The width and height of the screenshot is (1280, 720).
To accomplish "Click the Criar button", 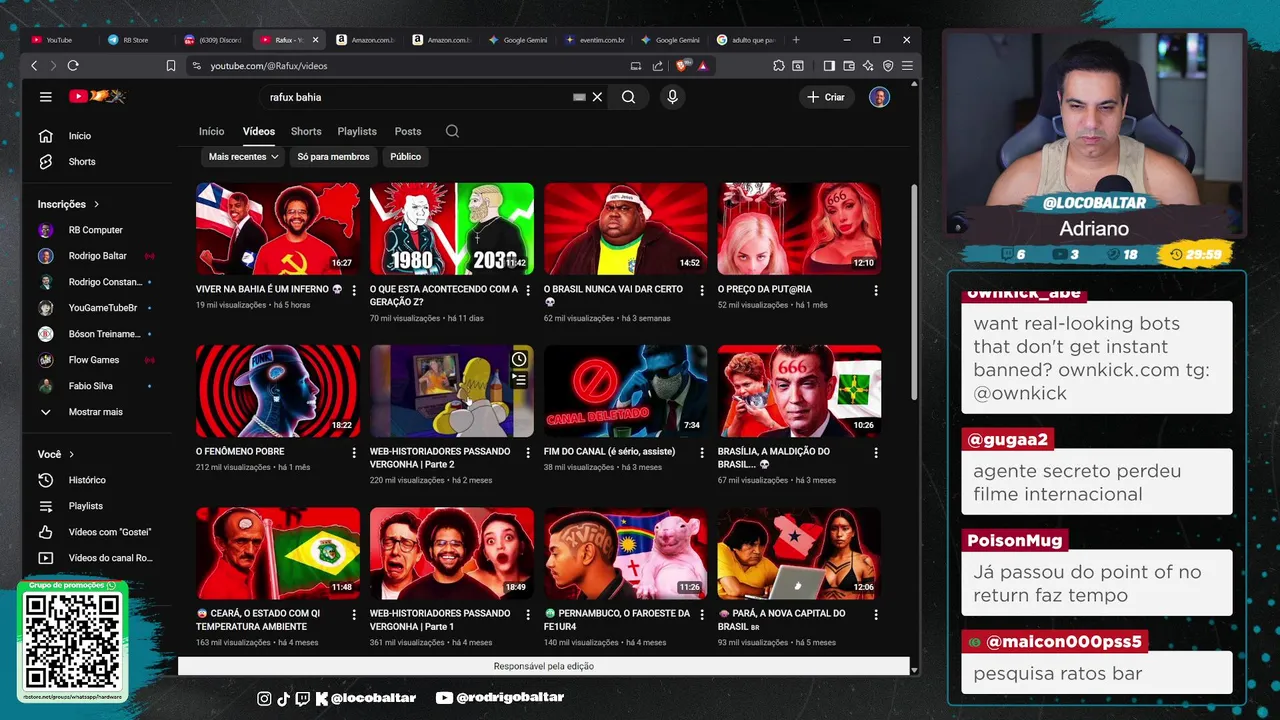I will pos(826,97).
